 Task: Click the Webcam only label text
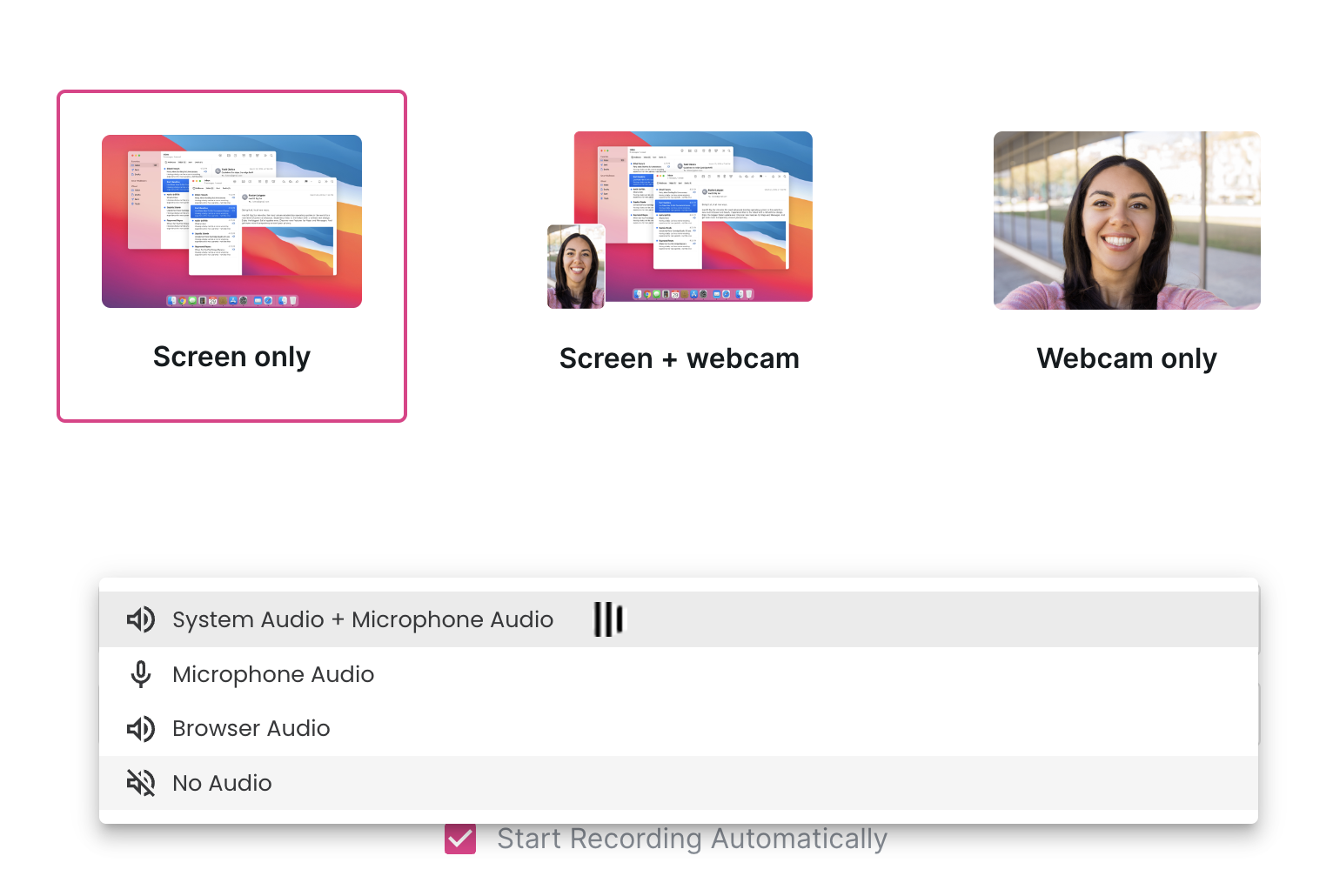(x=1127, y=358)
